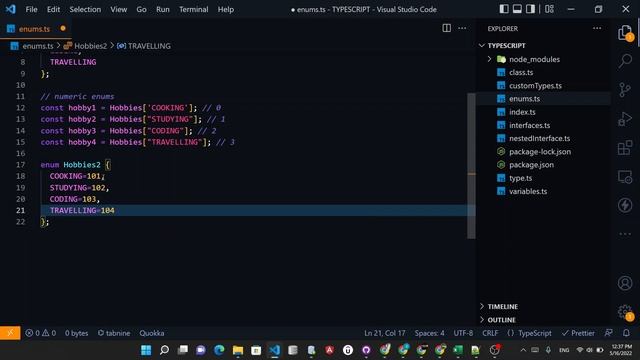
Task: Open the Source Control view
Action: [x=625, y=90]
